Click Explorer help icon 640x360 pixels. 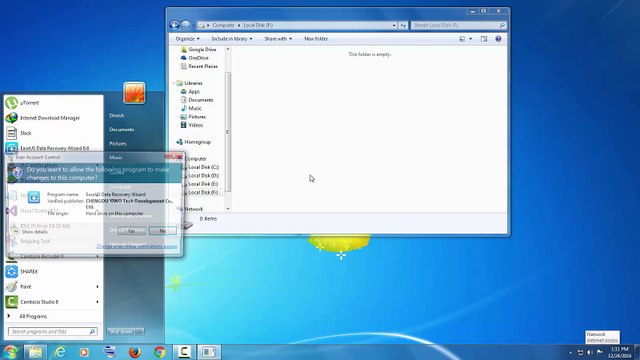point(498,39)
